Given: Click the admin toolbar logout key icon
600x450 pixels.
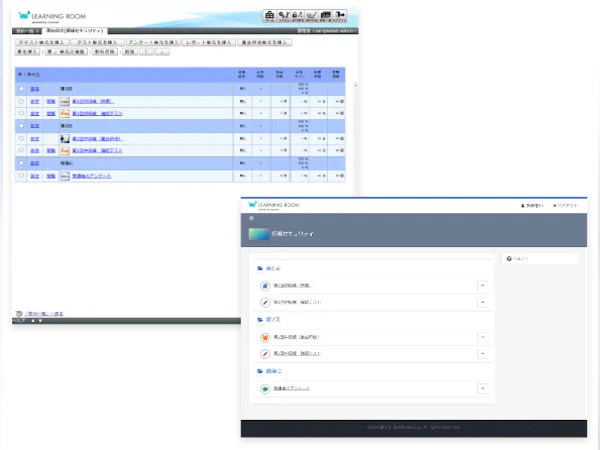Looking at the screenshot, I should (340, 16).
